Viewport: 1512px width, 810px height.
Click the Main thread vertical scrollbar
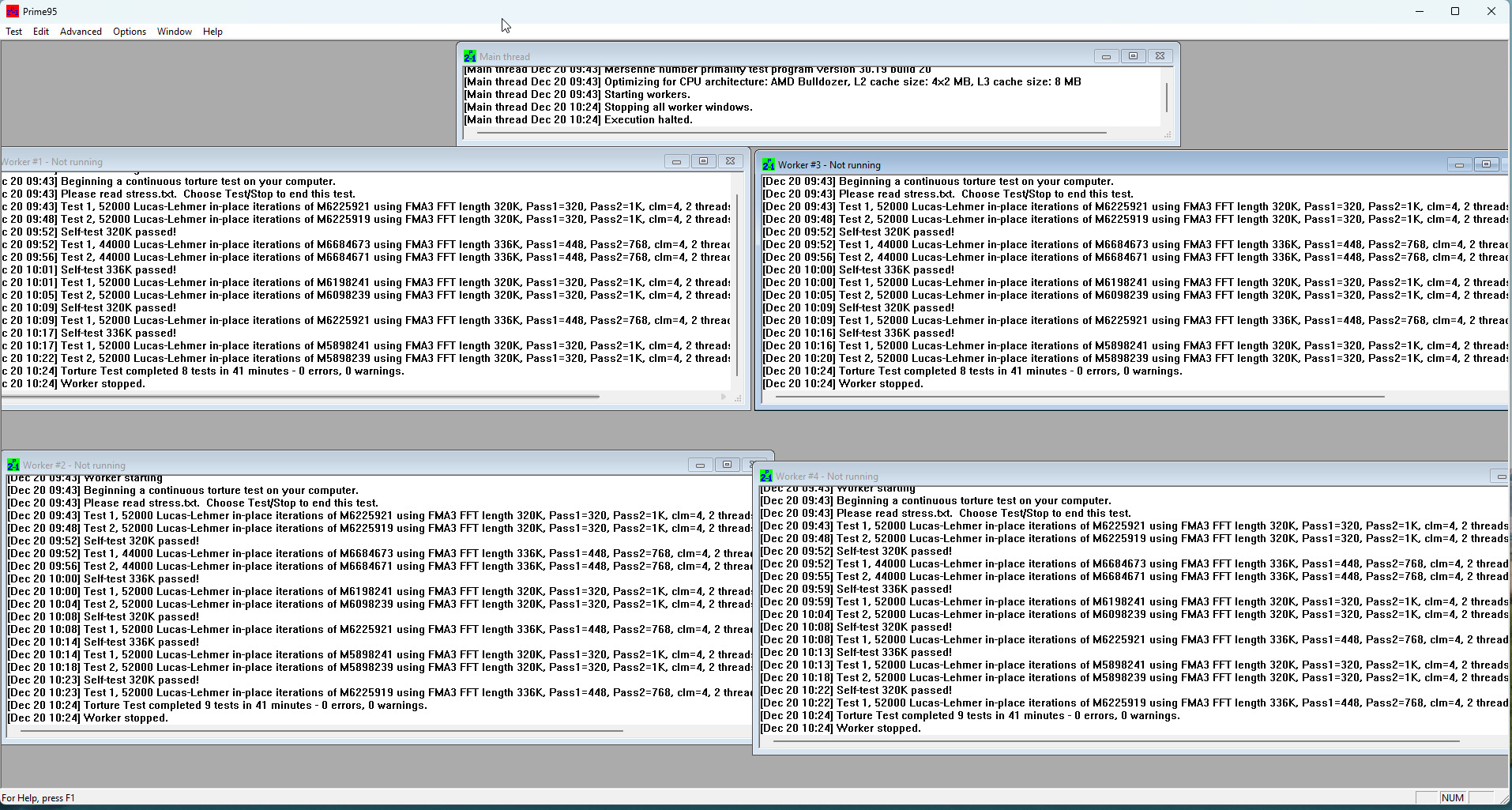coord(1167,97)
